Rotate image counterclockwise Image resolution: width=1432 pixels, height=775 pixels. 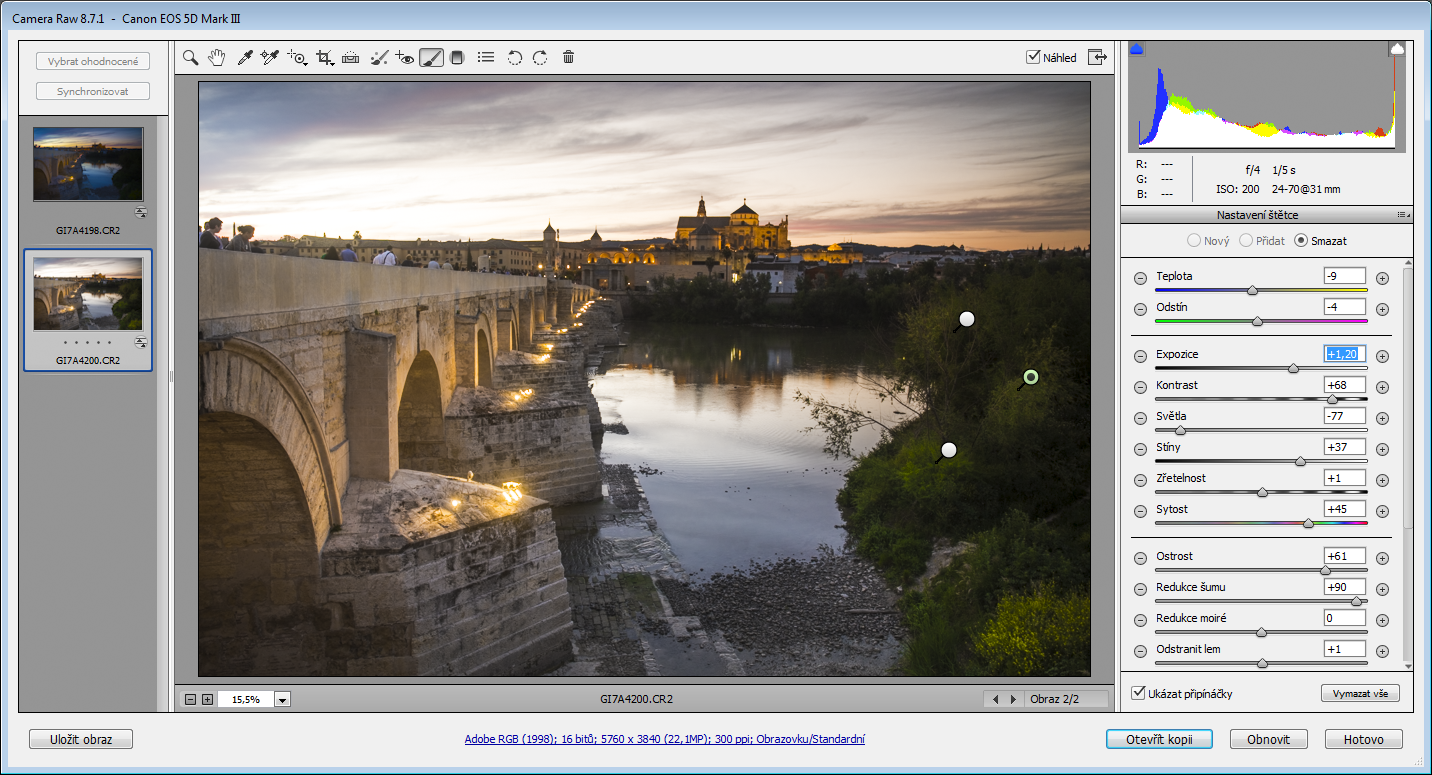click(514, 58)
